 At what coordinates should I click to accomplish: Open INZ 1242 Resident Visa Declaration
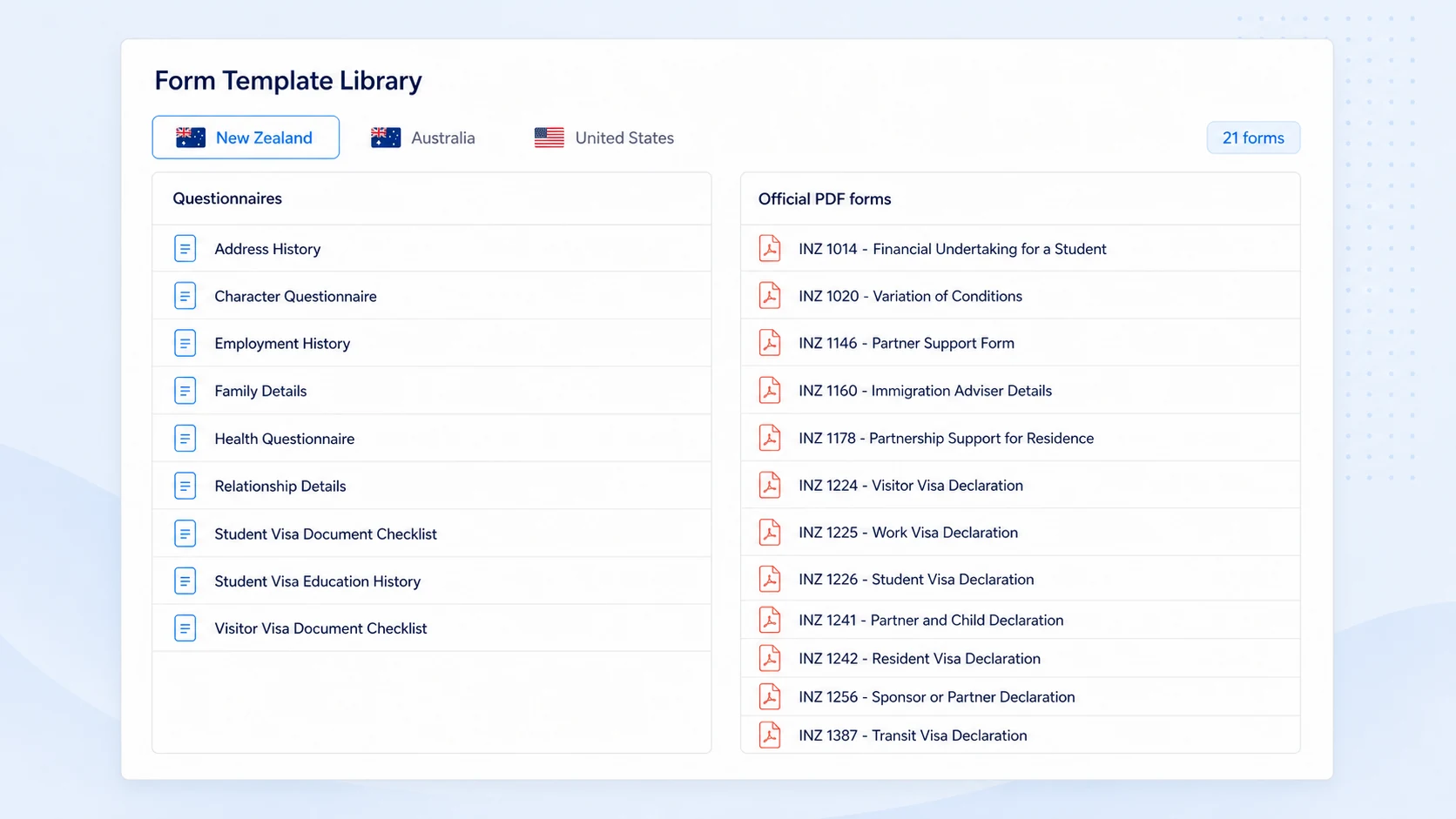tap(1021, 658)
